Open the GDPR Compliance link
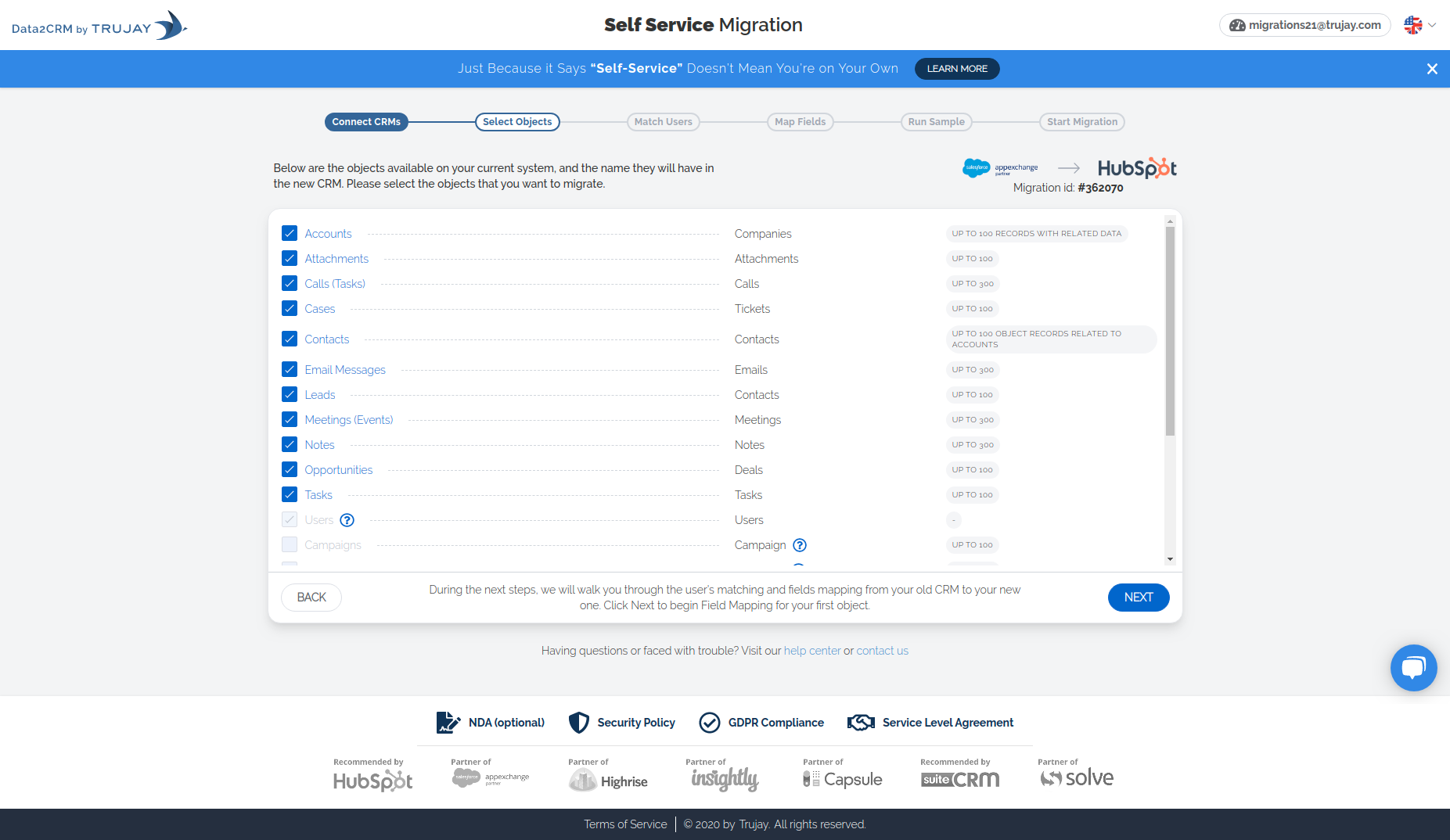The width and height of the screenshot is (1450, 840). pyautogui.click(x=775, y=723)
